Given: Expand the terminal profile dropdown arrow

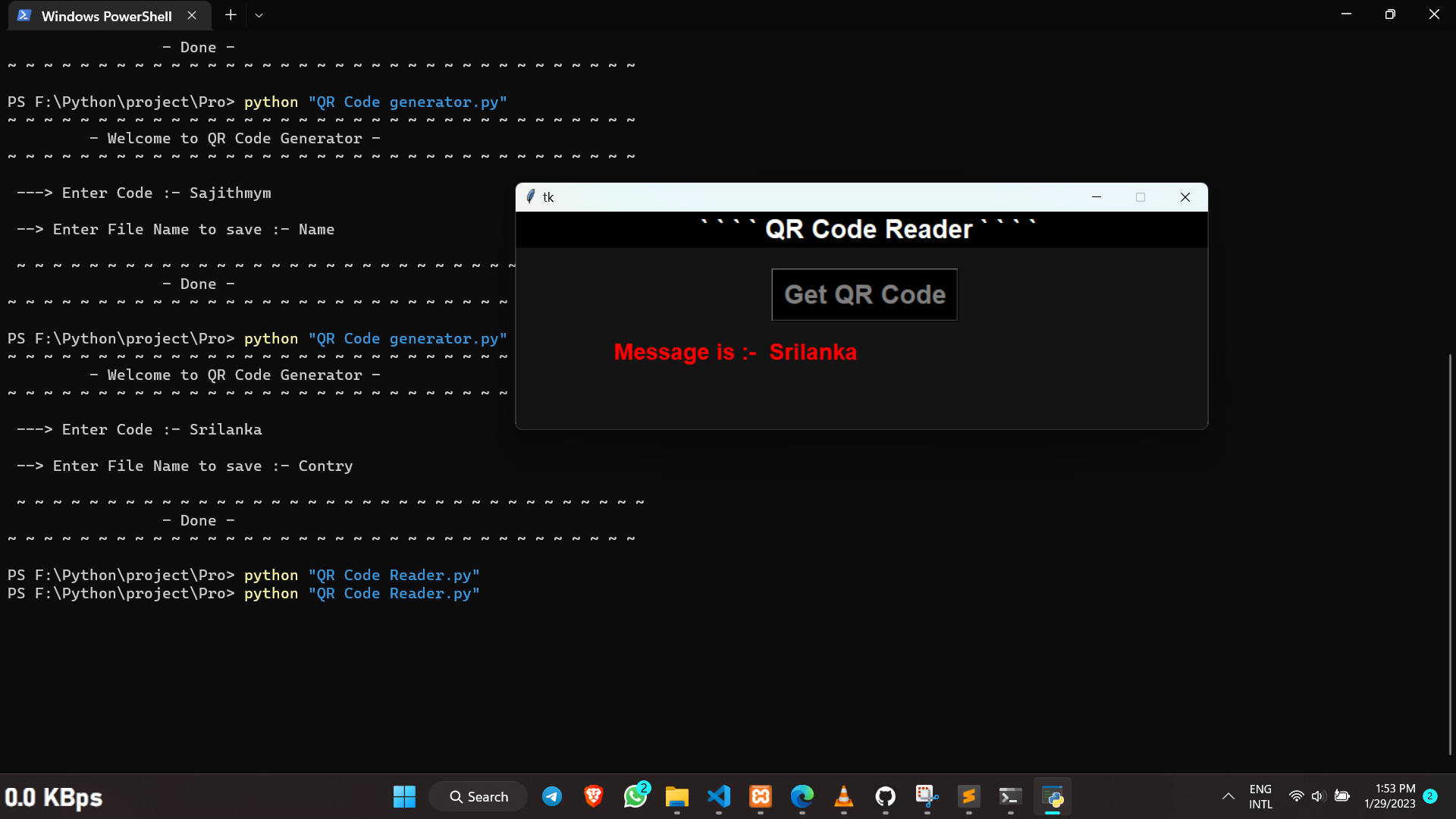Looking at the screenshot, I should point(259,15).
